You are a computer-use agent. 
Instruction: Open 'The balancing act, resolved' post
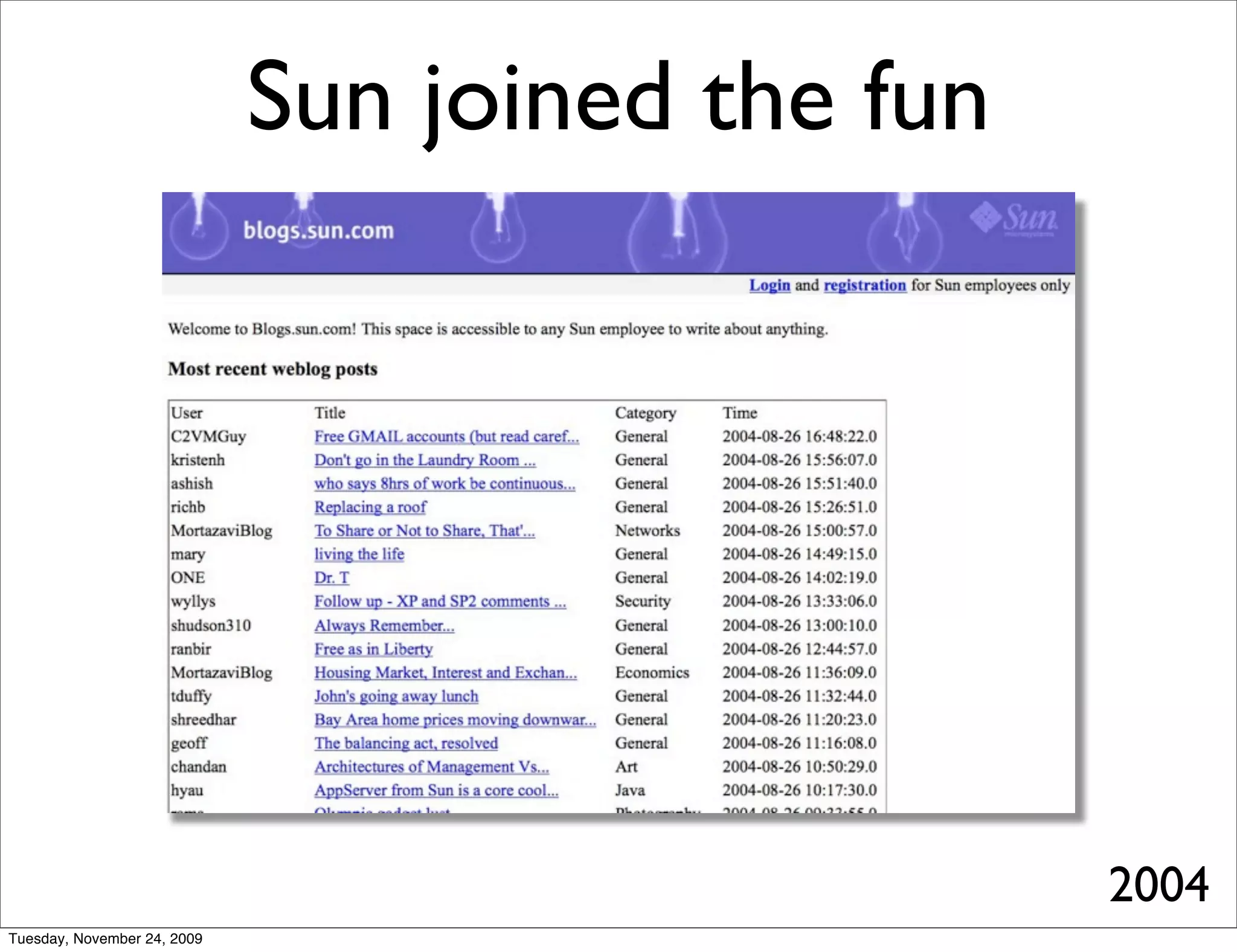406,744
